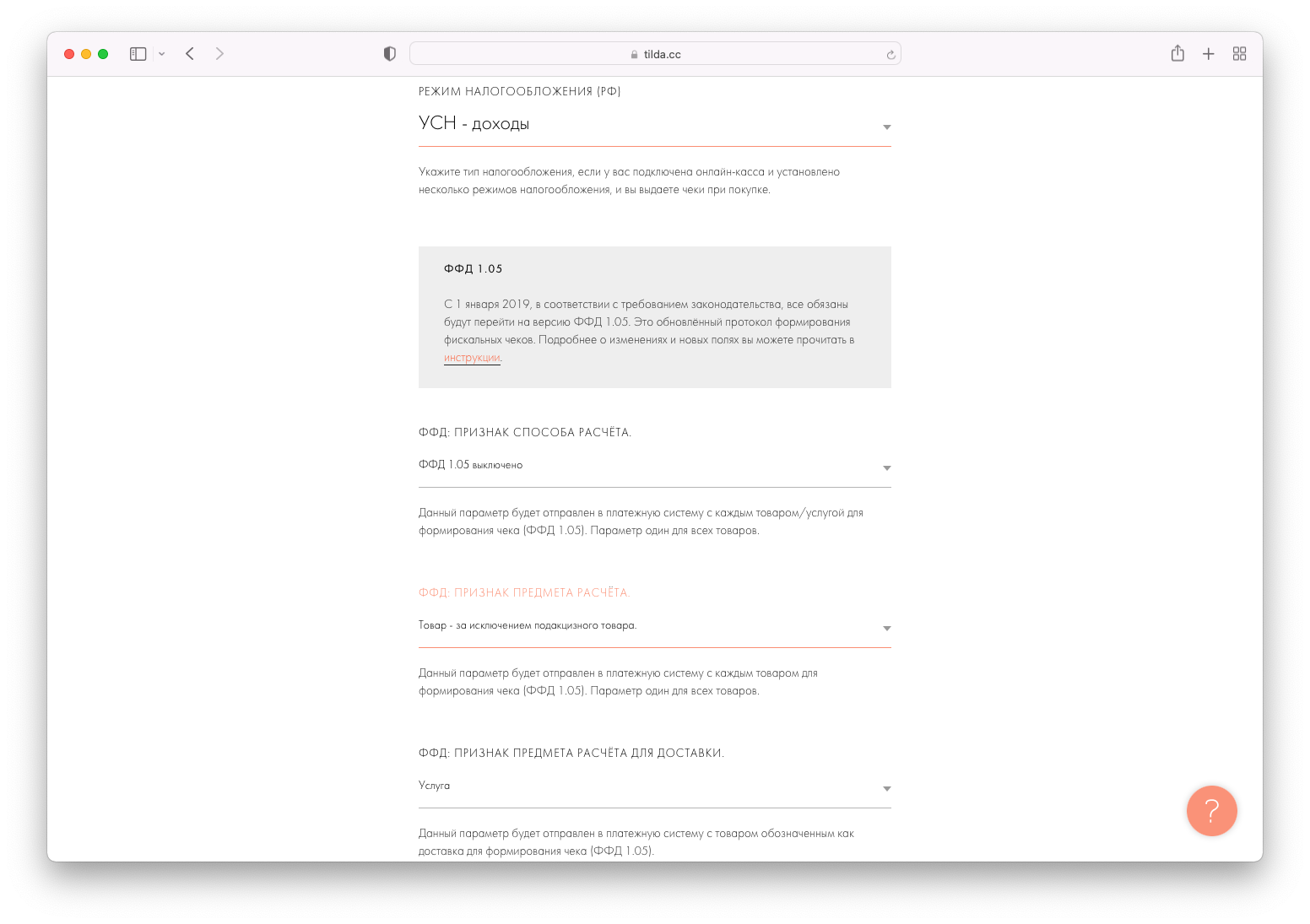Viewport: 1310px width, 924px height.
Task: Enter full screen with green button
Action: [x=103, y=54]
